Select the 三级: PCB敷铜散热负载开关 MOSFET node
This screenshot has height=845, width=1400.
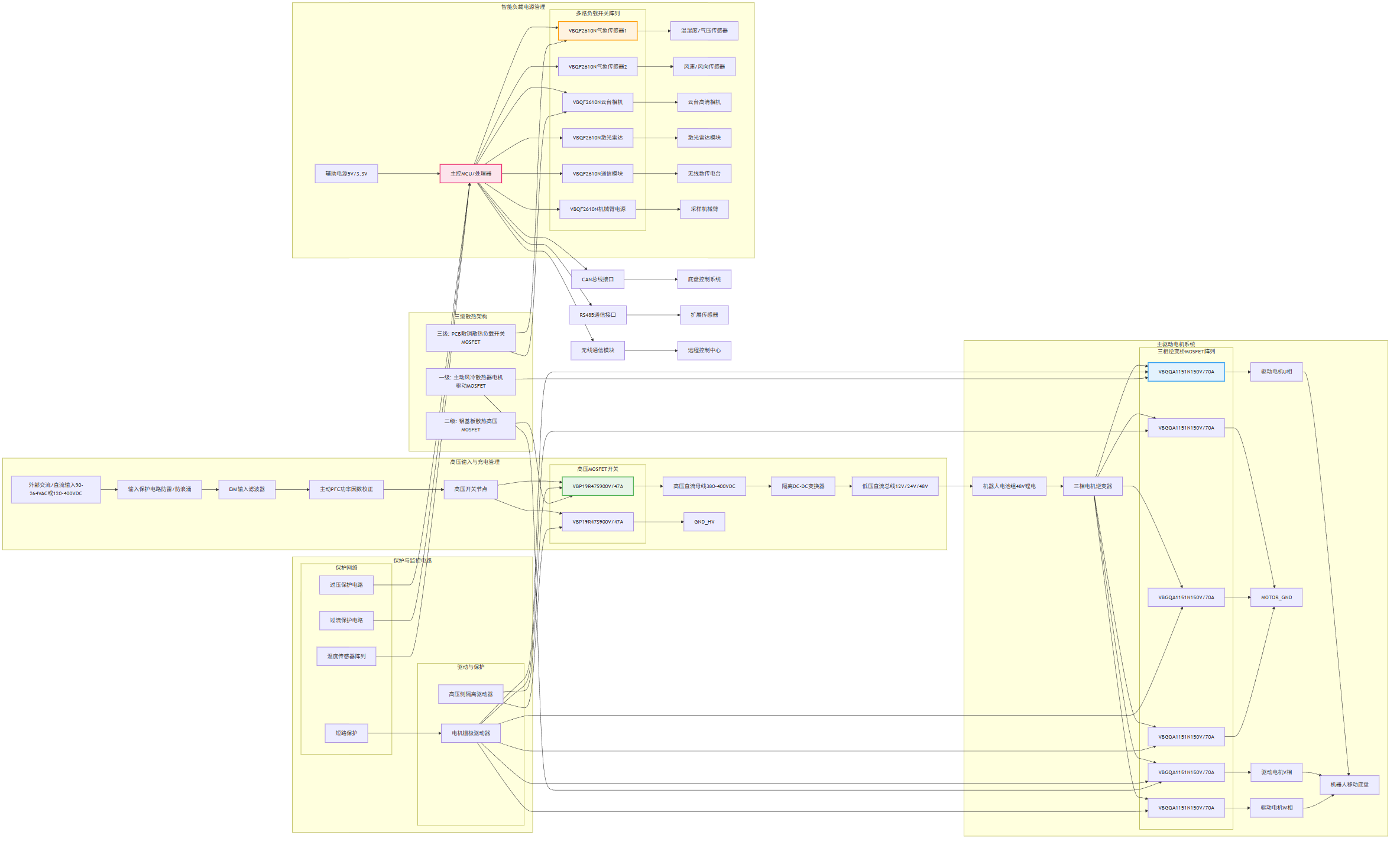pos(471,338)
